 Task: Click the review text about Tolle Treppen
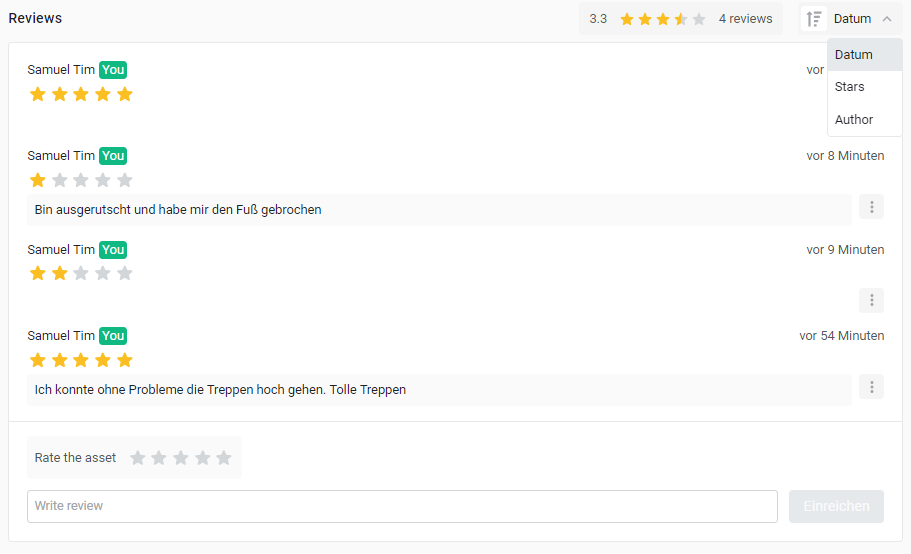click(x=220, y=390)
